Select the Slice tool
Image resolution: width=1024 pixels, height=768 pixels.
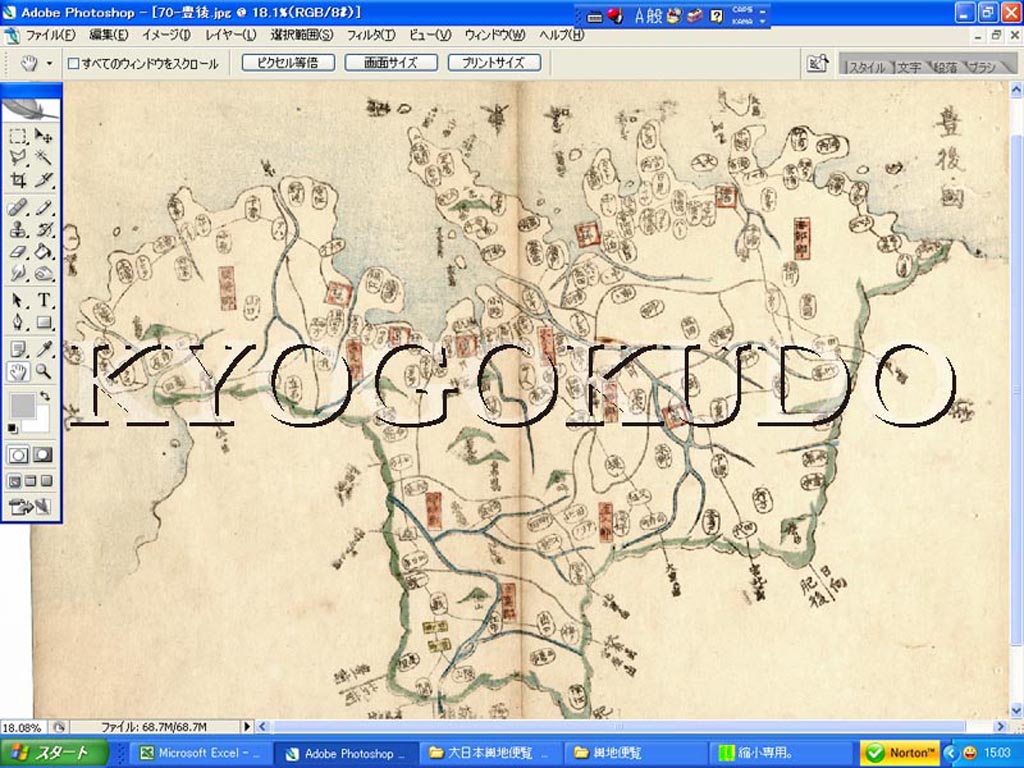[43, 180]
